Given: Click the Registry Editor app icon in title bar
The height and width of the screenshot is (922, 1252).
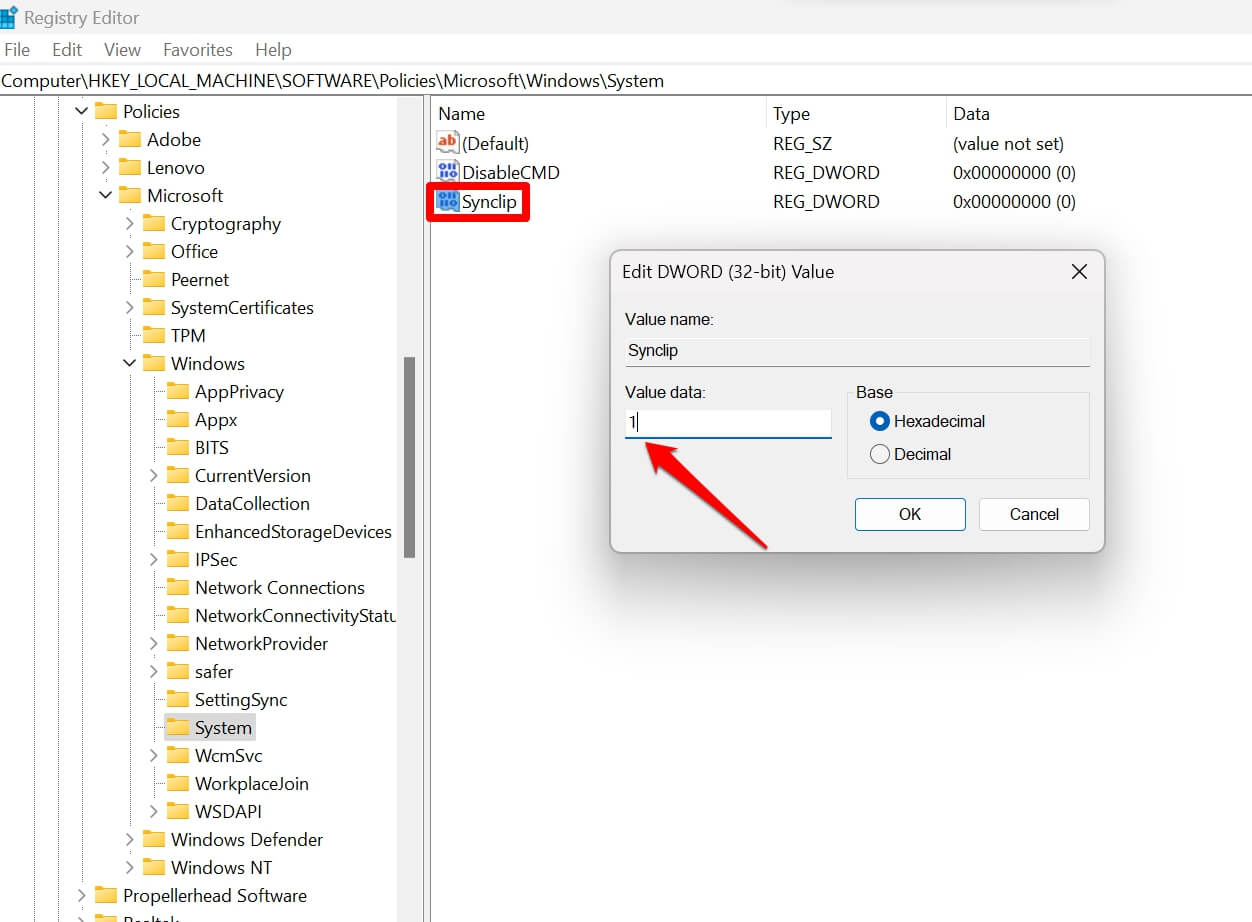Looking at the screenshot, I should tap(9, 16).
